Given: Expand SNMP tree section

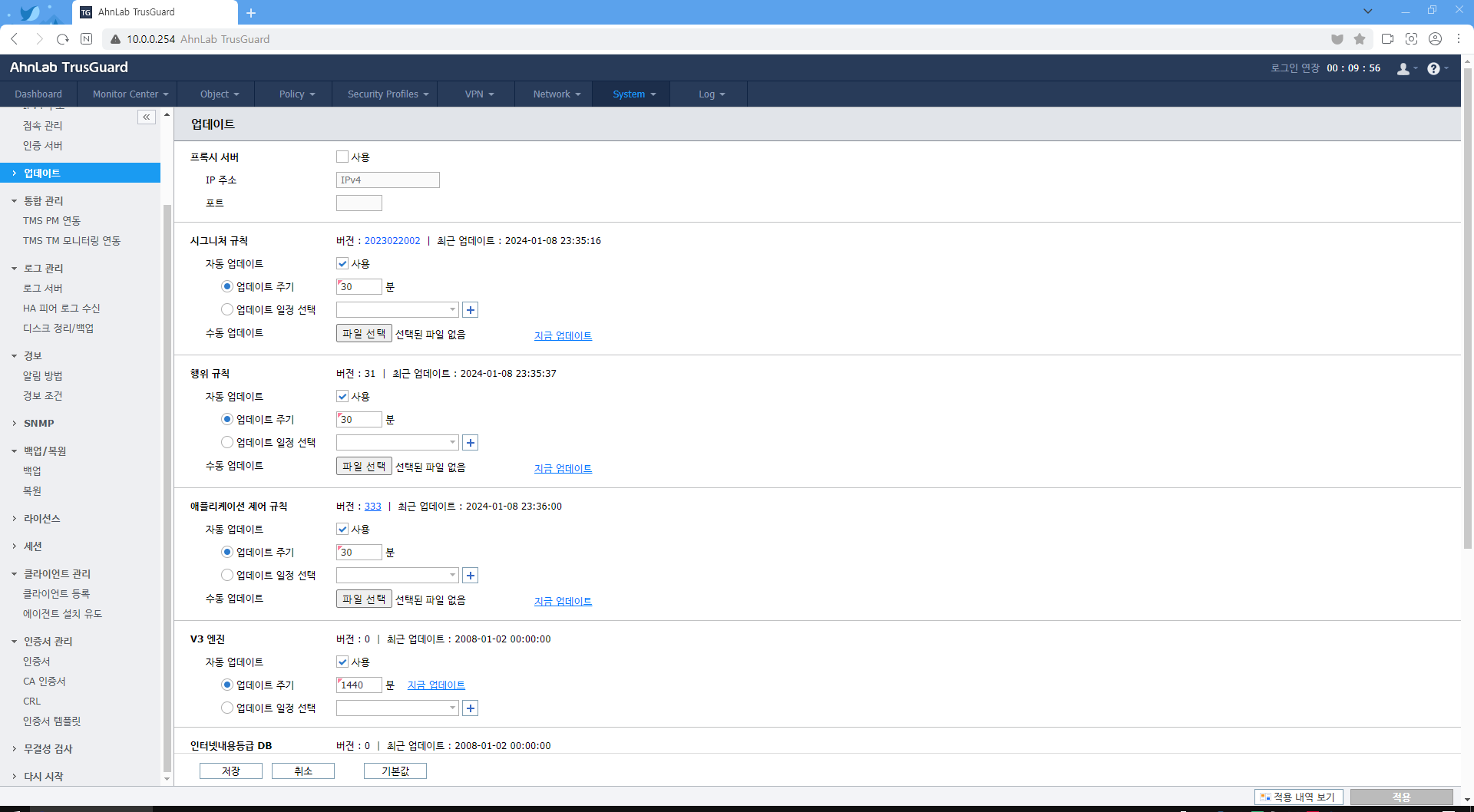Looking at the screenshot, I should pyautogui.click(x=14, y=424).
